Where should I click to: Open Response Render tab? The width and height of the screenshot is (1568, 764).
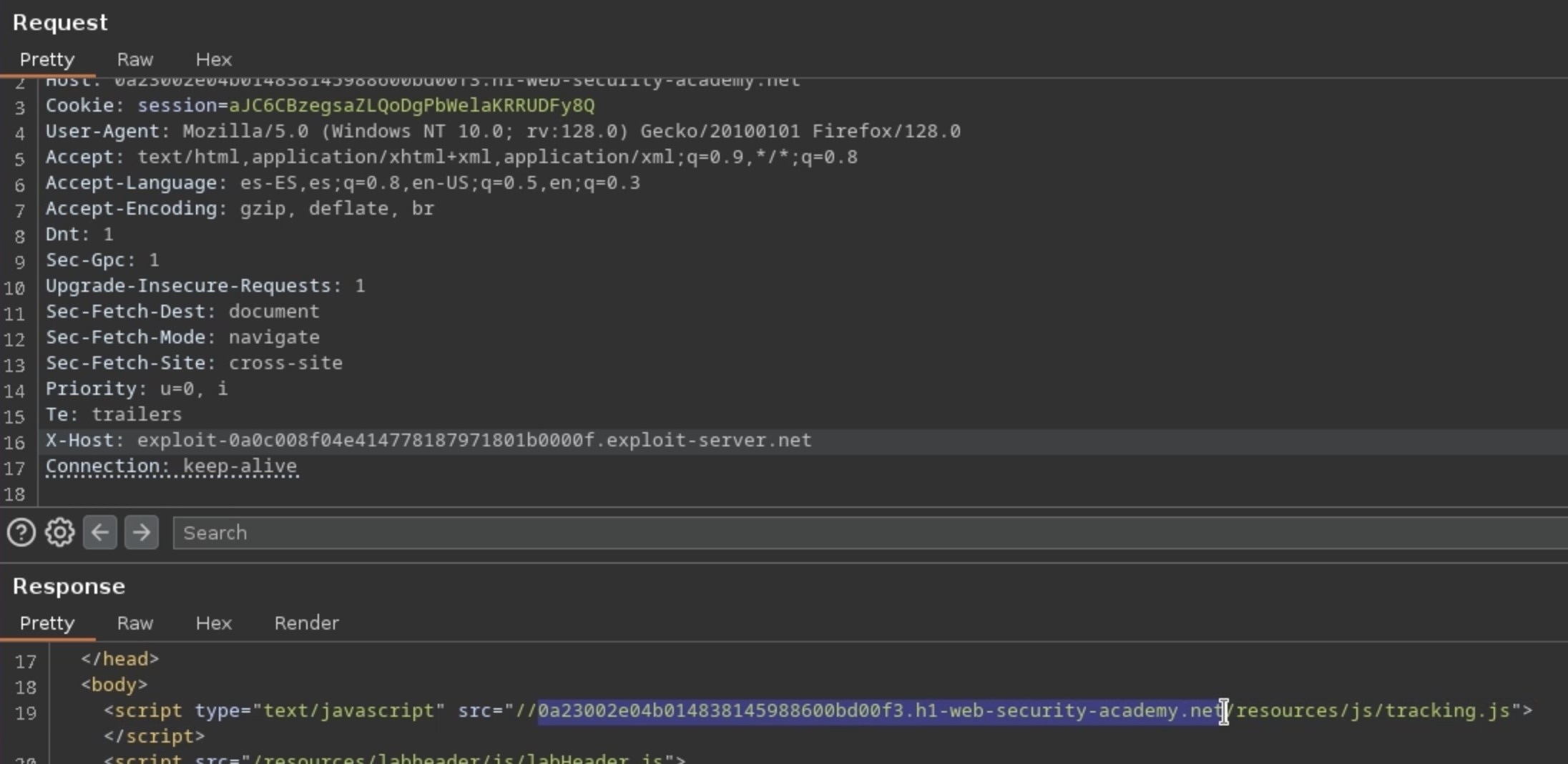pos(306,623)
